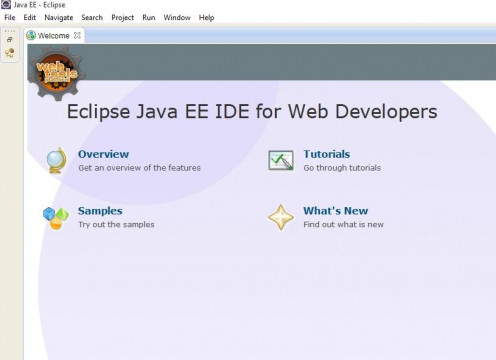Screen dimensions: 496x360
Task: Open the File menu
Action: (10, 18)
